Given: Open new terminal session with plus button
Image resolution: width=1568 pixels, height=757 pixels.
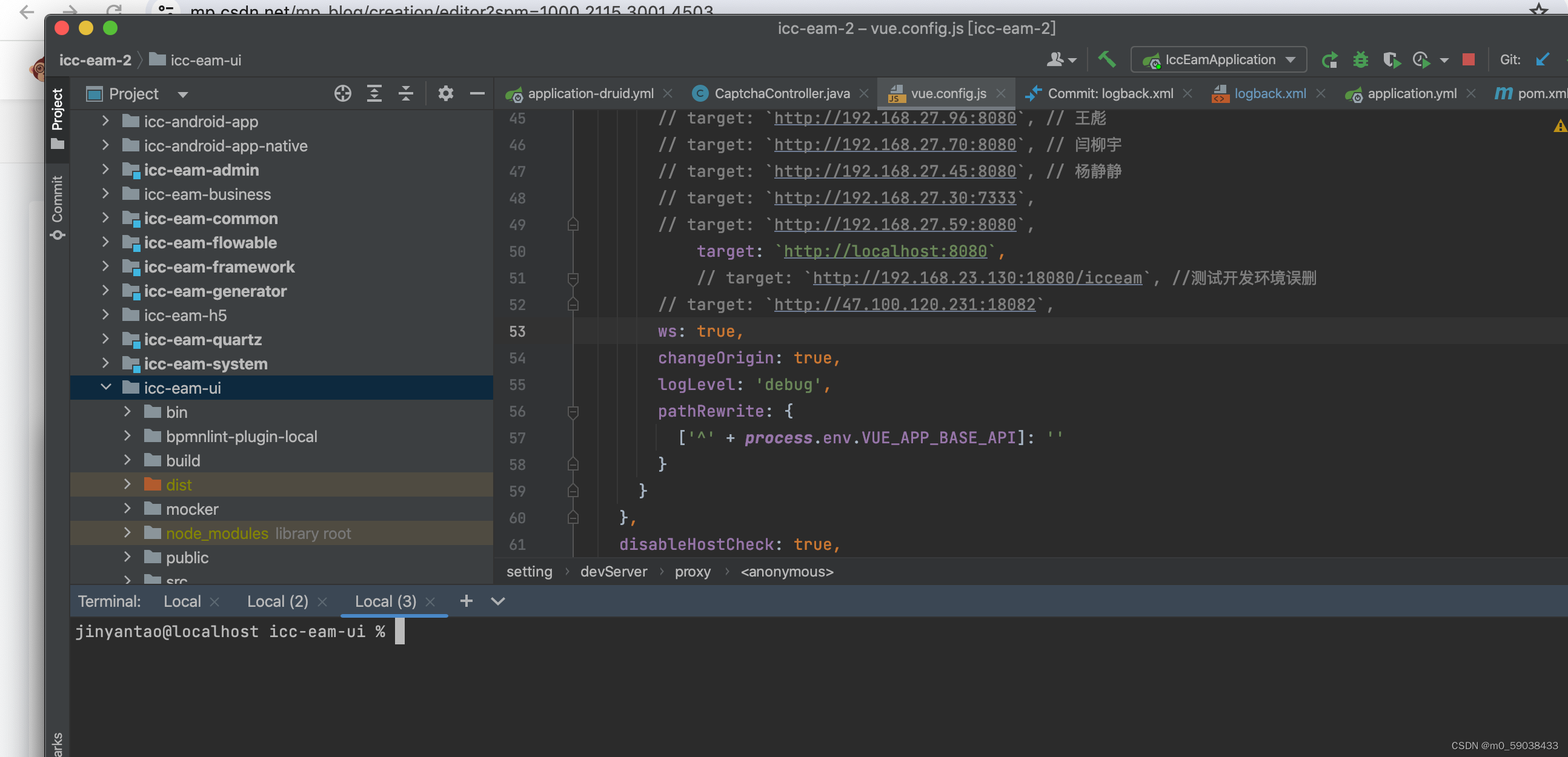Looking at the screenshot, I should click(467, 601).
